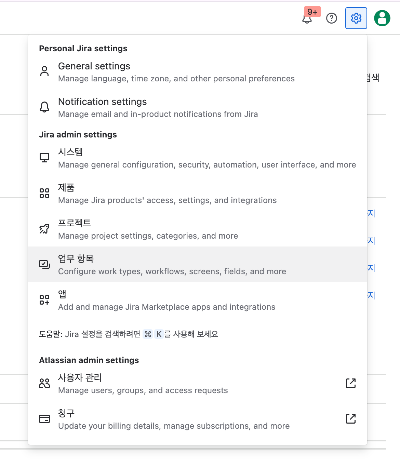This screenshot has height=467, width=400.
Task: Click 'Add and manage Jira Marketplace apps' text
Action: (167, 307)
